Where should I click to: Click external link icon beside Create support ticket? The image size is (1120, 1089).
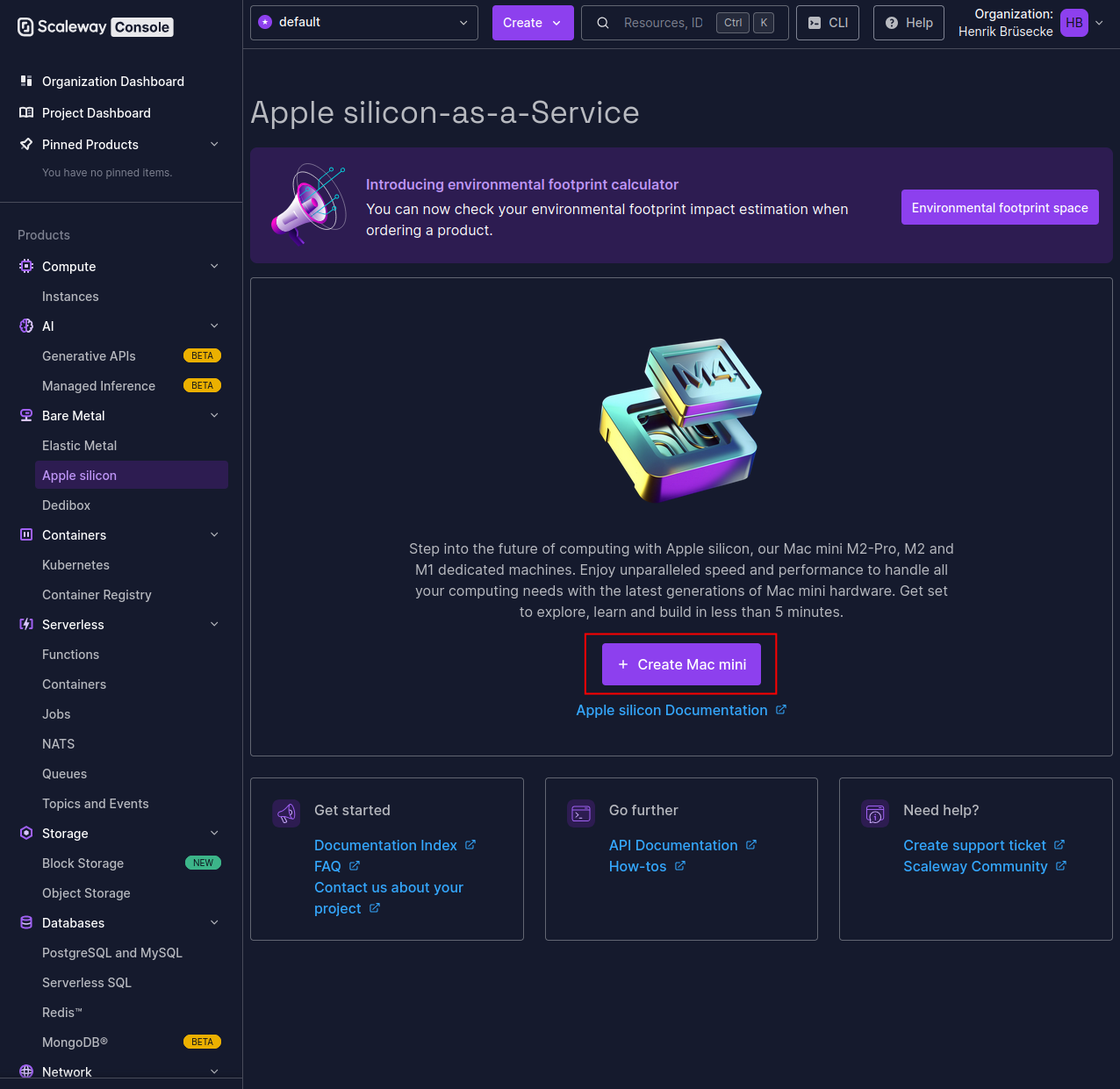[x=1059, y=844]
